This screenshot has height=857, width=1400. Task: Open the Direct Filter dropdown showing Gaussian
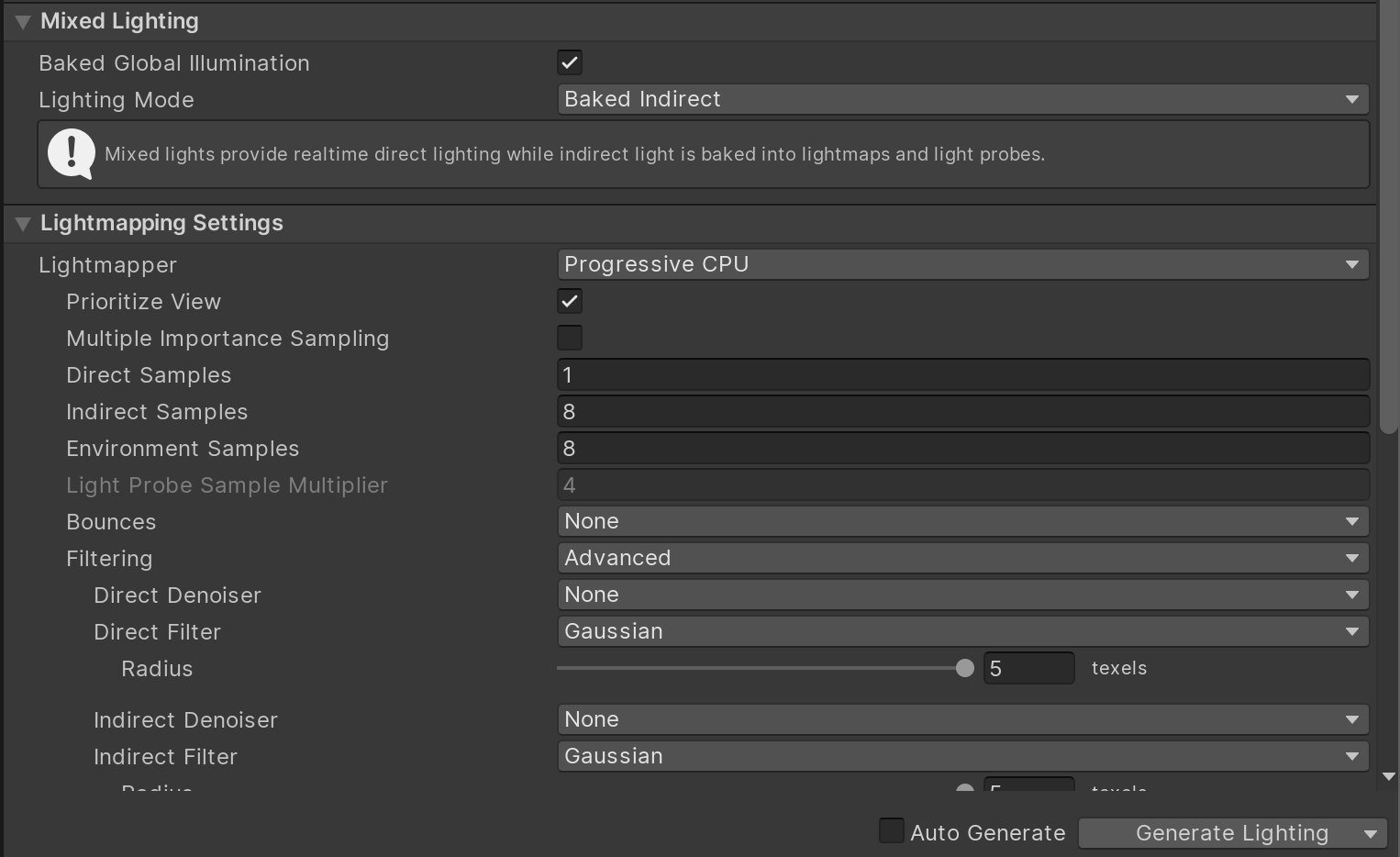[x=961, y=631]
